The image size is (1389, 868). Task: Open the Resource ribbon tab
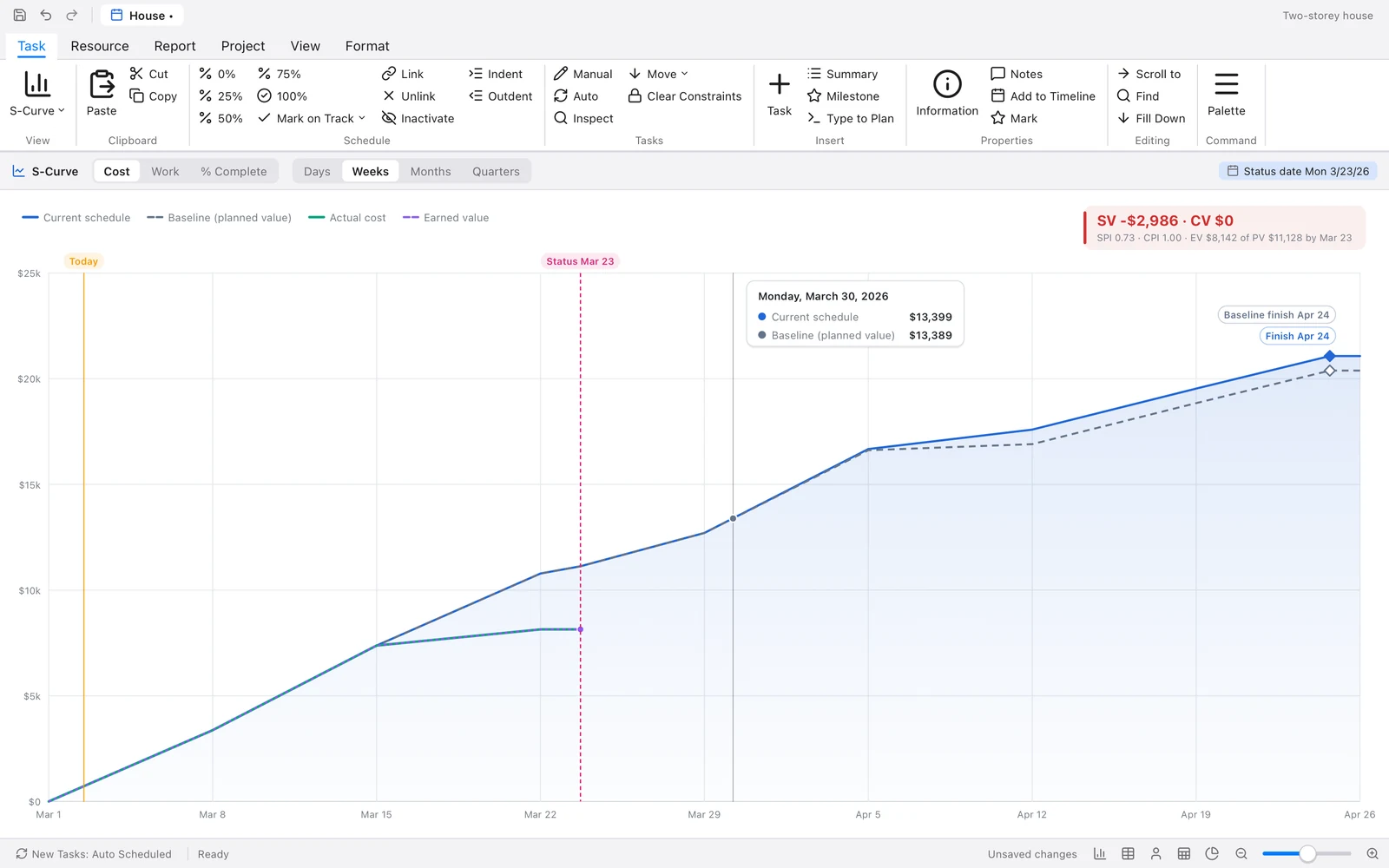100,46
